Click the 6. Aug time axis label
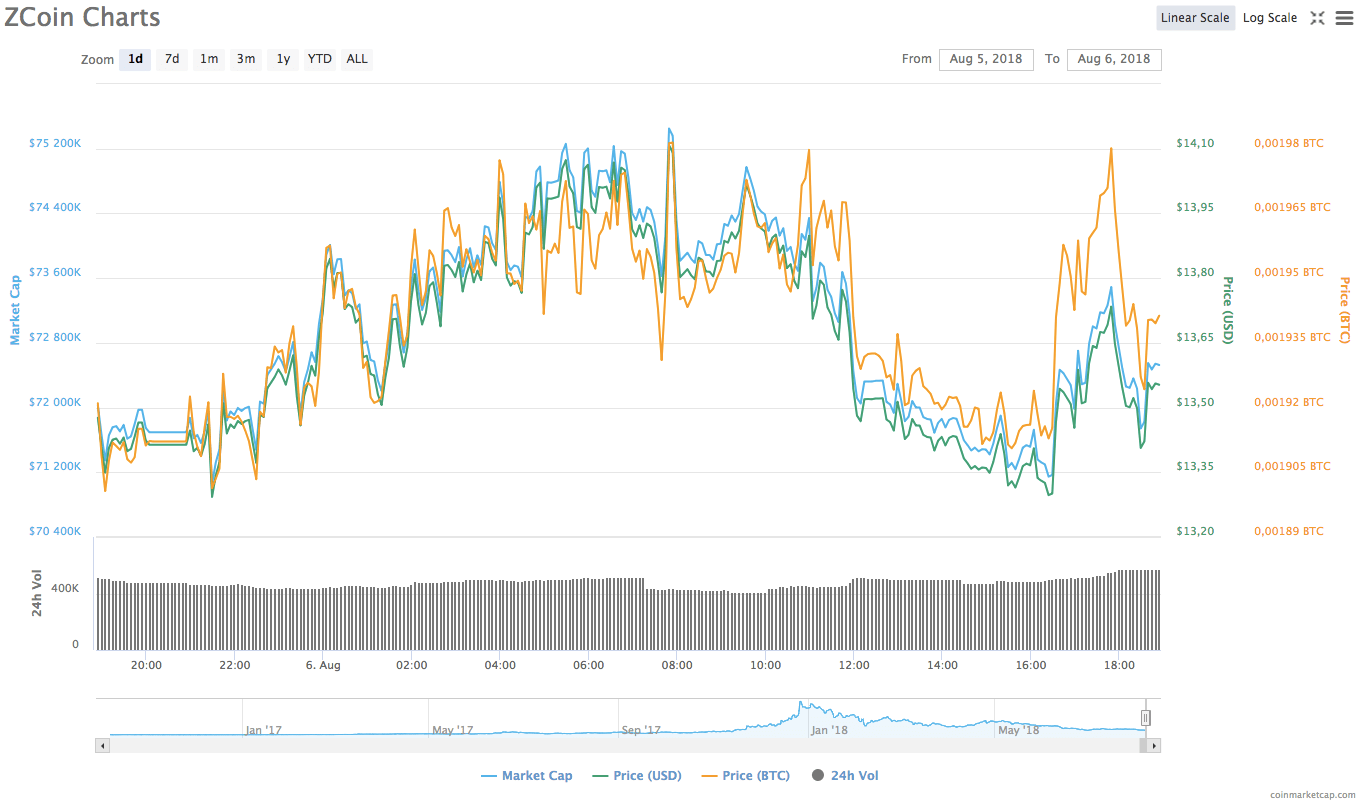Screen dimensions: 1366x803 tap(323, 665)
